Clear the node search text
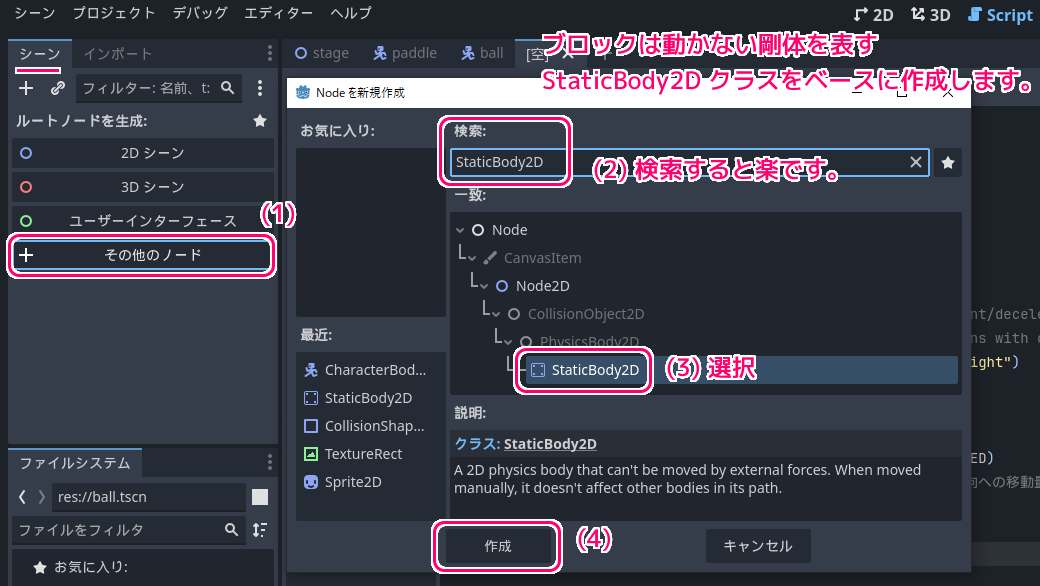 coord(915,162)
